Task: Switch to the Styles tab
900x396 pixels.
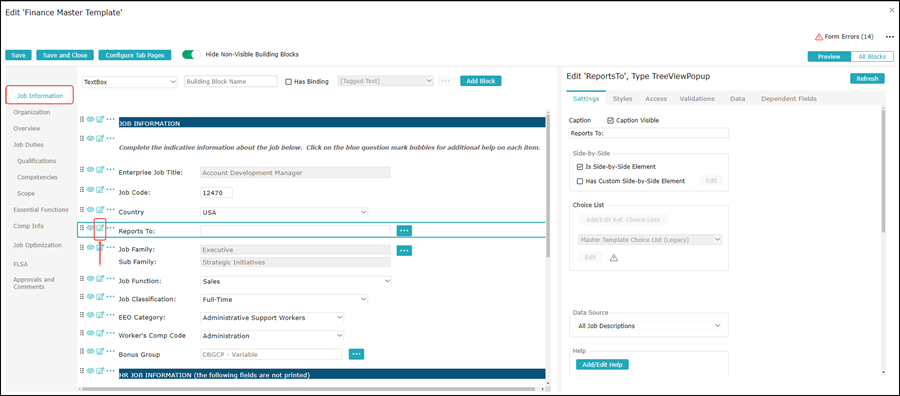Action: [622, 99]
